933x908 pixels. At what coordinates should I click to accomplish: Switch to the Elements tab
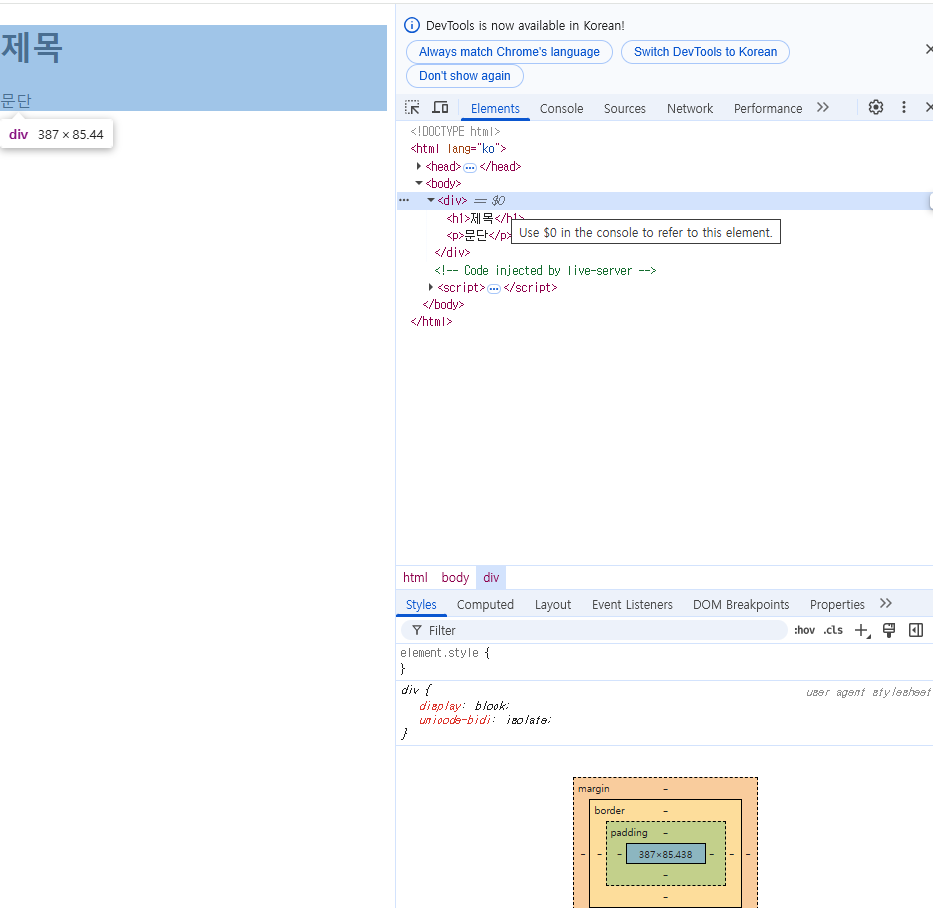click(495, 108)
